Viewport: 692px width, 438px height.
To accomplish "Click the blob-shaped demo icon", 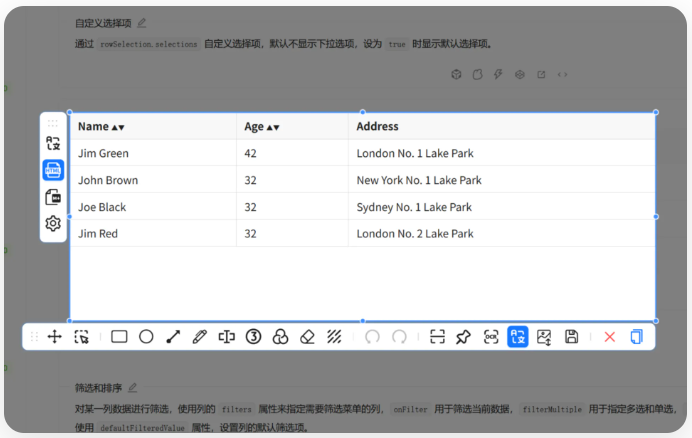I will click(x=478, y=74).
